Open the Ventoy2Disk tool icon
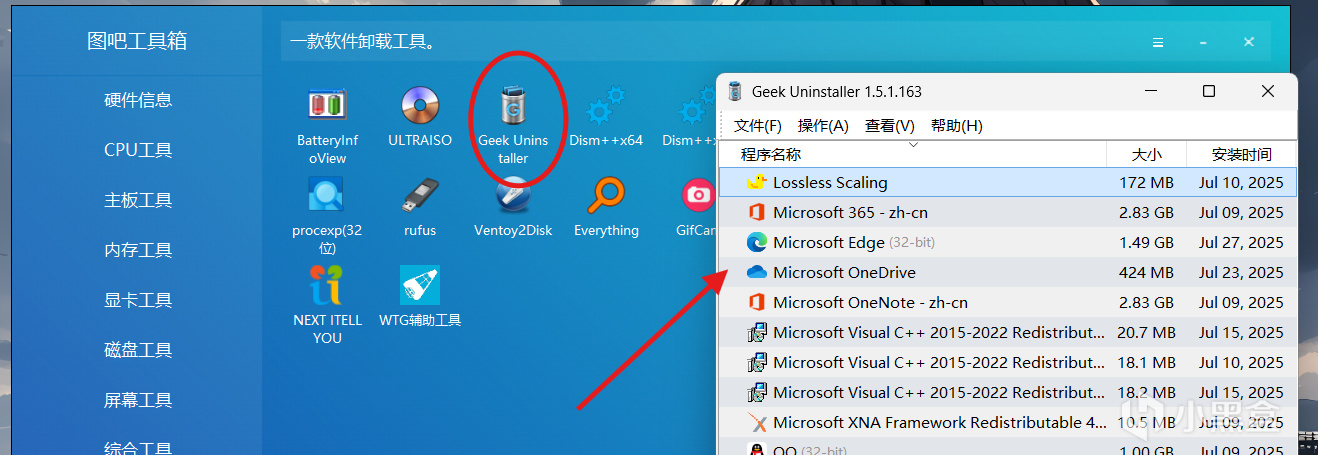The image size is (1318, 455). coord(513,195)
